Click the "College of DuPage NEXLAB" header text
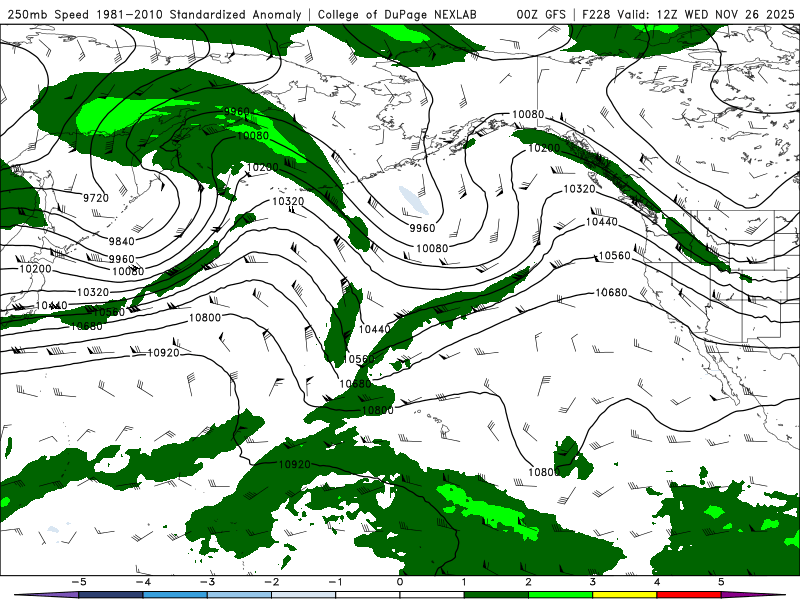This screenshot has width=800, height=600. 397,14
